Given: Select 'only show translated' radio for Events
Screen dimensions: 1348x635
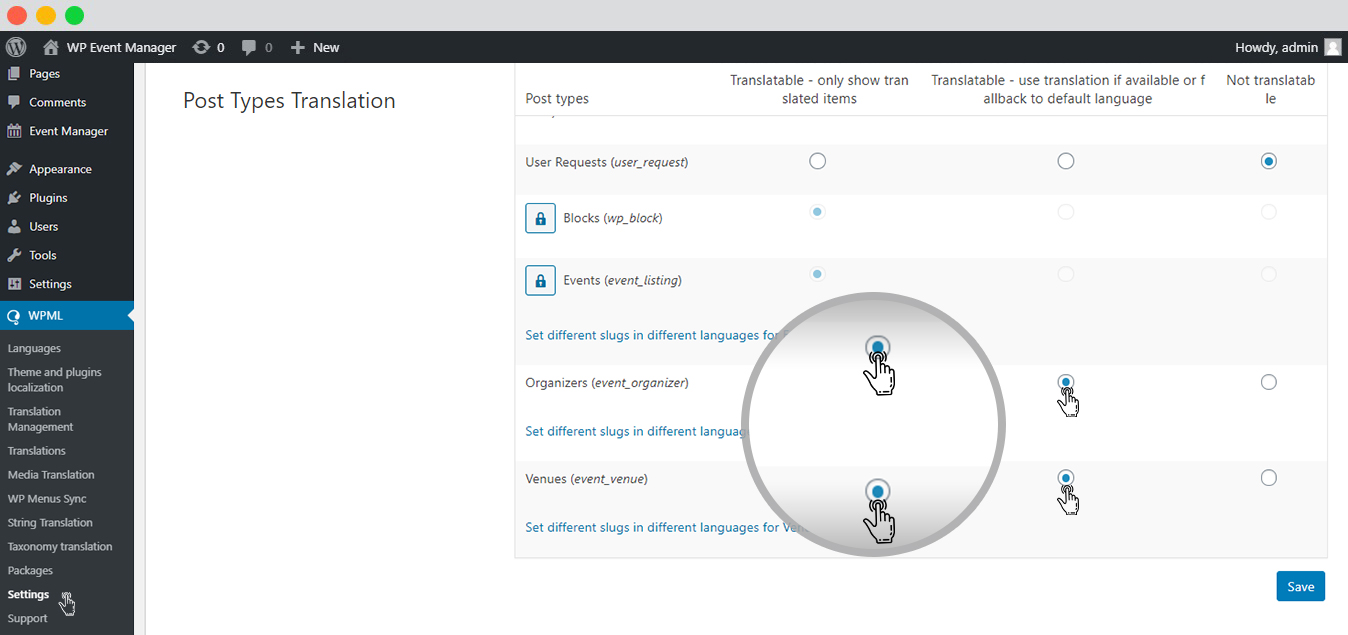Looking at the screenshot, I should (x=818, y=274).
